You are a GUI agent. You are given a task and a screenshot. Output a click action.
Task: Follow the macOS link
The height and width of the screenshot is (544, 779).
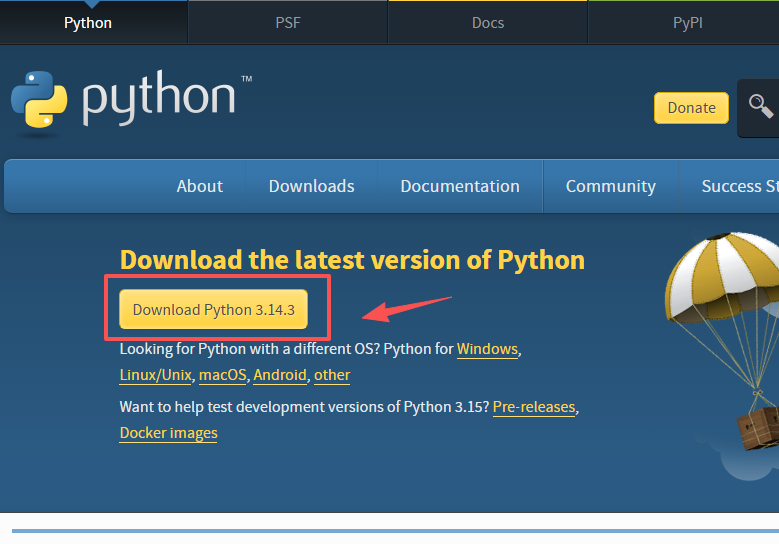(x=223, y=375)
